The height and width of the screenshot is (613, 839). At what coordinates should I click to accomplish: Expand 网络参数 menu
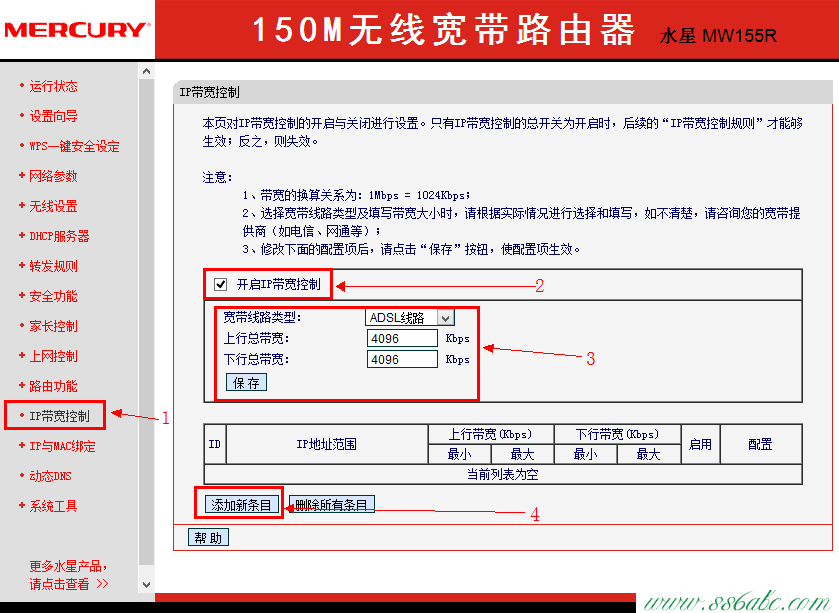(x=53, y=176)
